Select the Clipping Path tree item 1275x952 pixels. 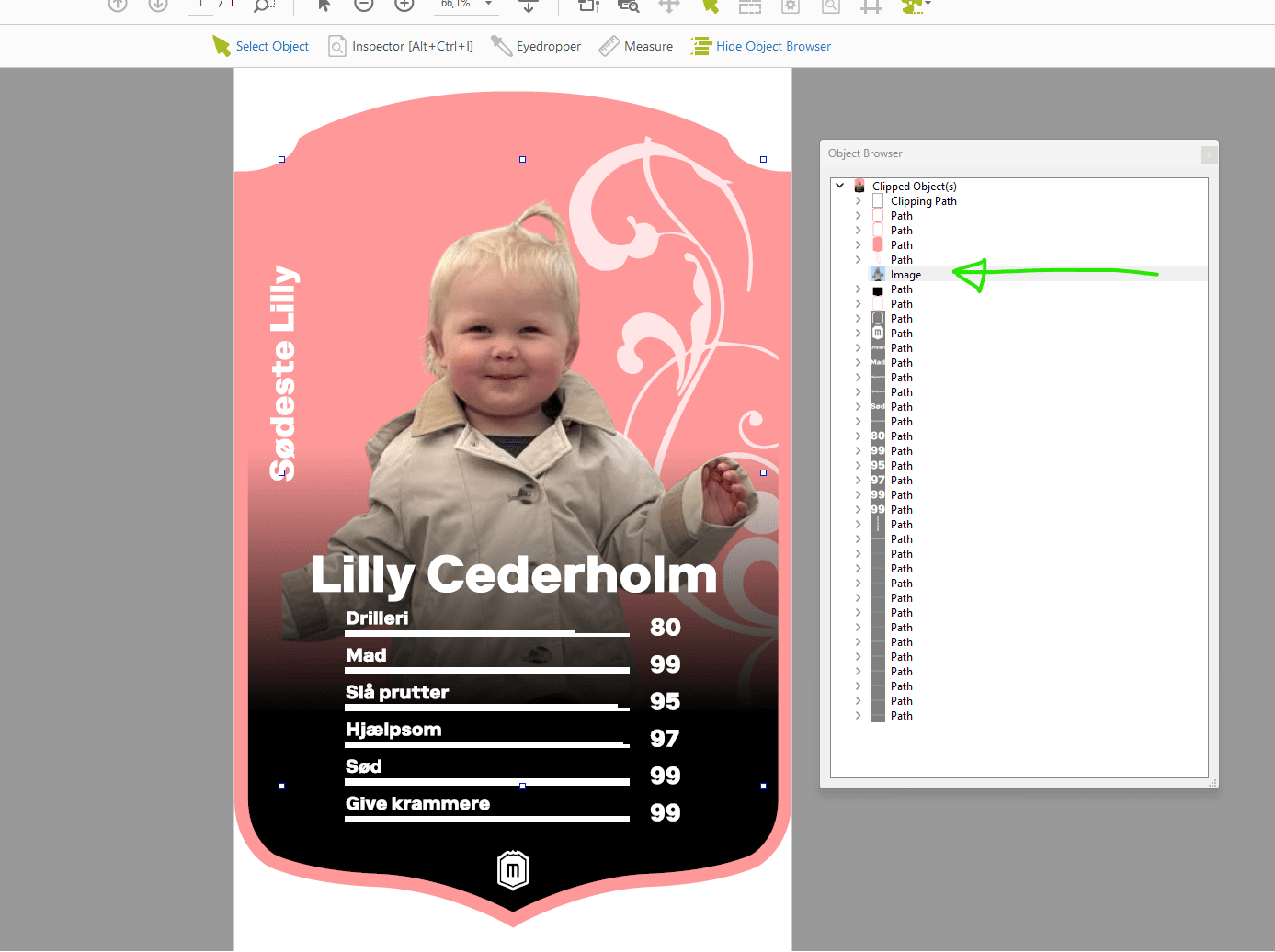[923, 201]
